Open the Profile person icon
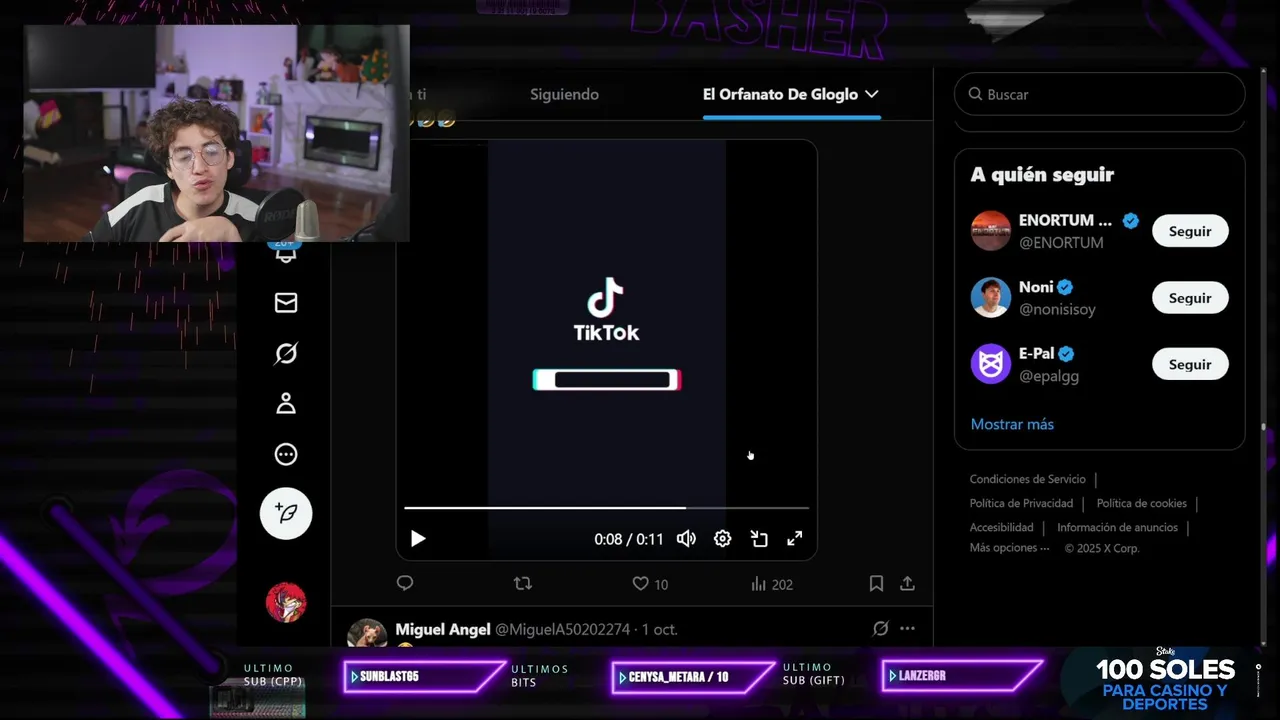1280x720 pixels. tap(286, 404)
